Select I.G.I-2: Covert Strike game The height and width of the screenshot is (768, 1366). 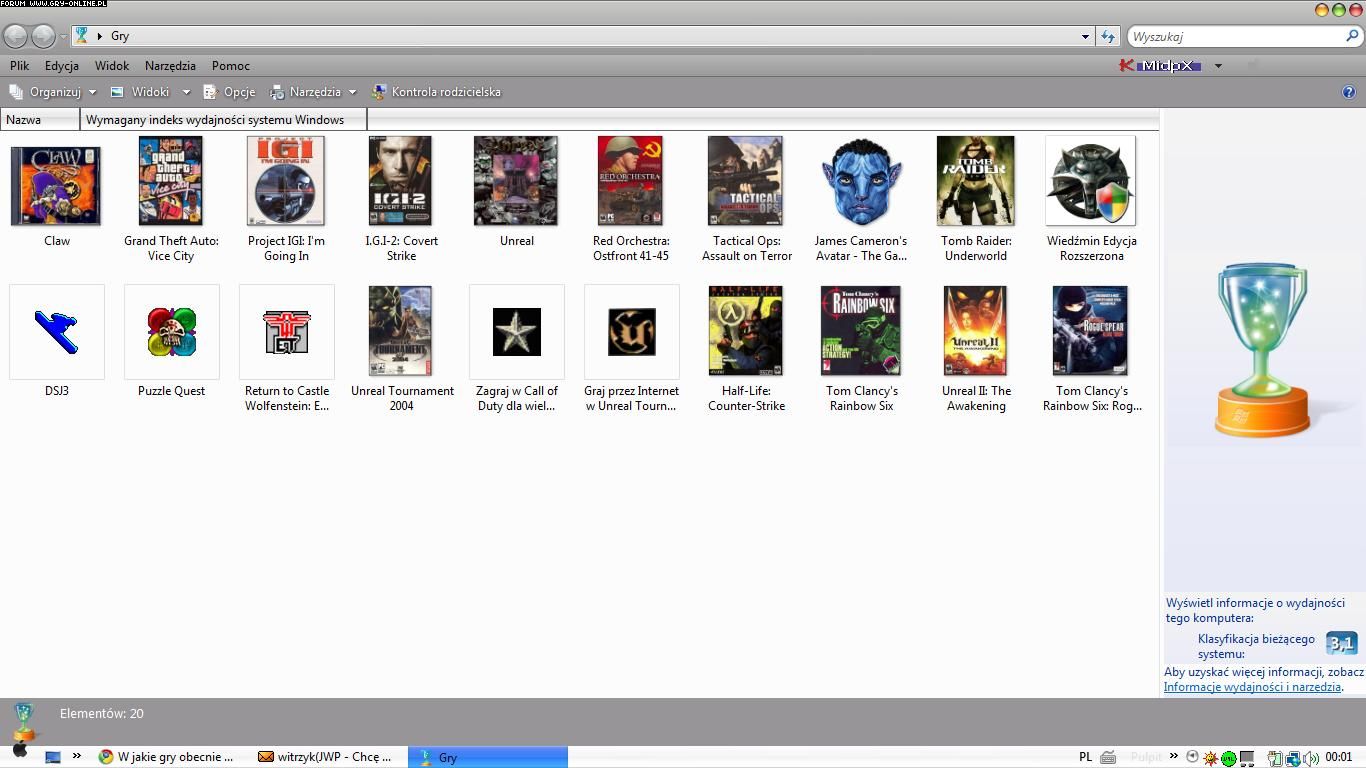[x=400, y=181]
